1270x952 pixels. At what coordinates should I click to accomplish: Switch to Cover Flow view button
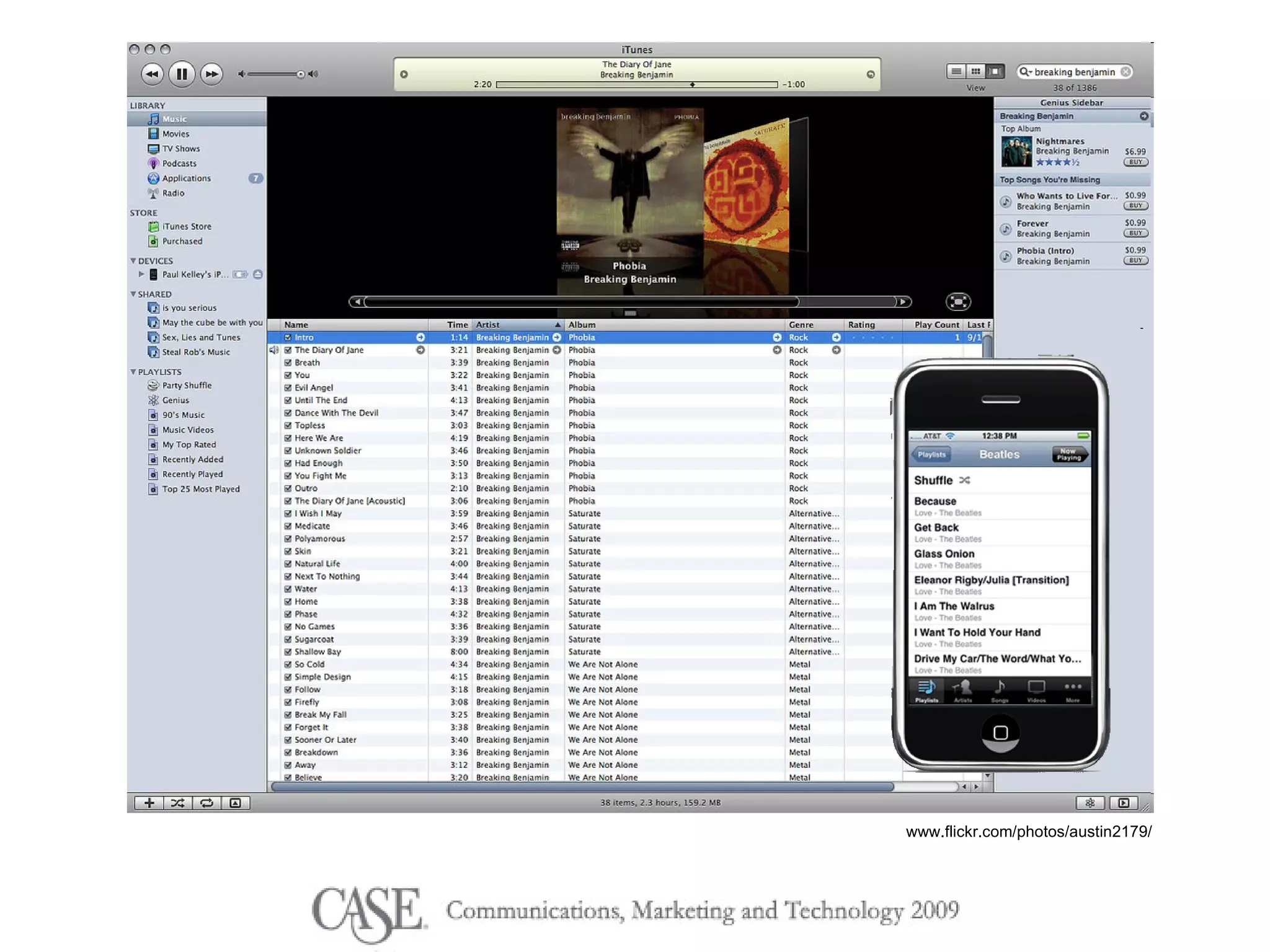pos(995,71)
